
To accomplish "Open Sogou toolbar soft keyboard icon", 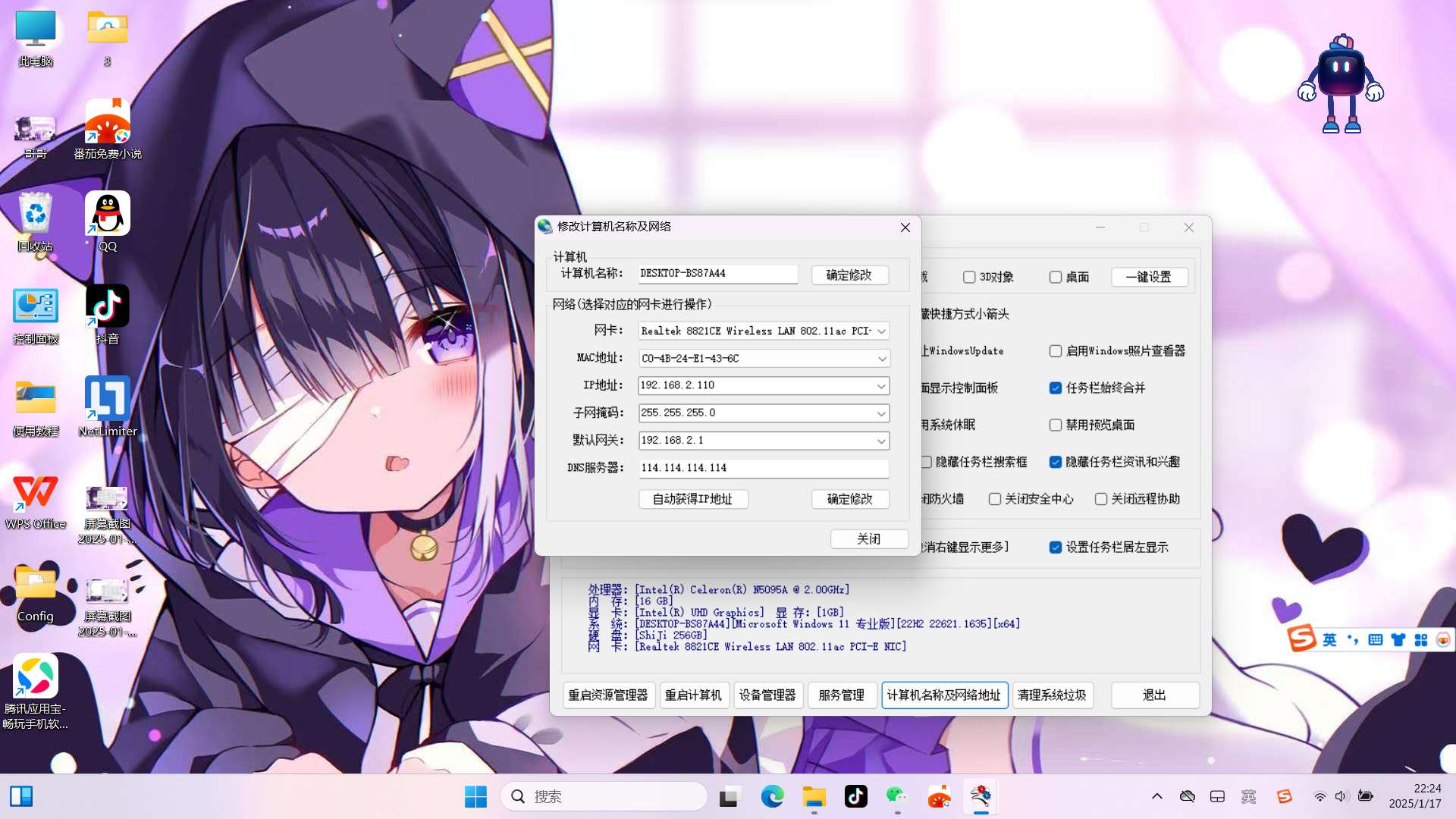I will pyautogui.click(x=1375, y=640).
